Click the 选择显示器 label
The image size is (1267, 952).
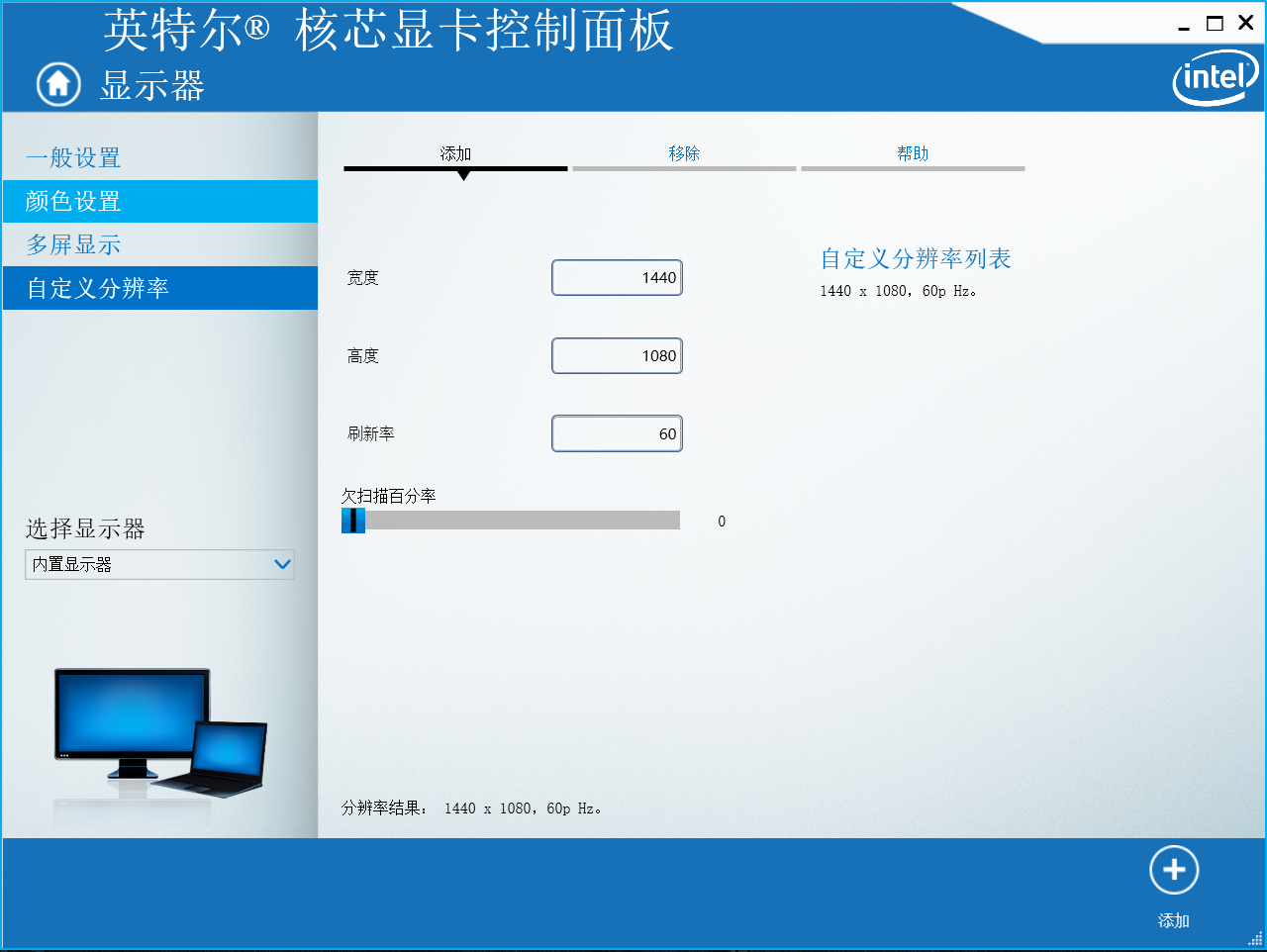click(85, 528)
